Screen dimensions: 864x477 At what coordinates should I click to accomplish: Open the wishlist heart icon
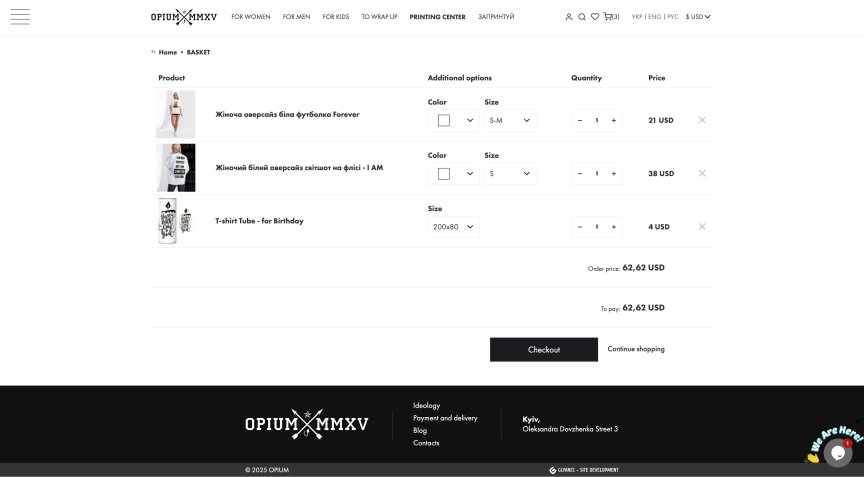(595, 17)
